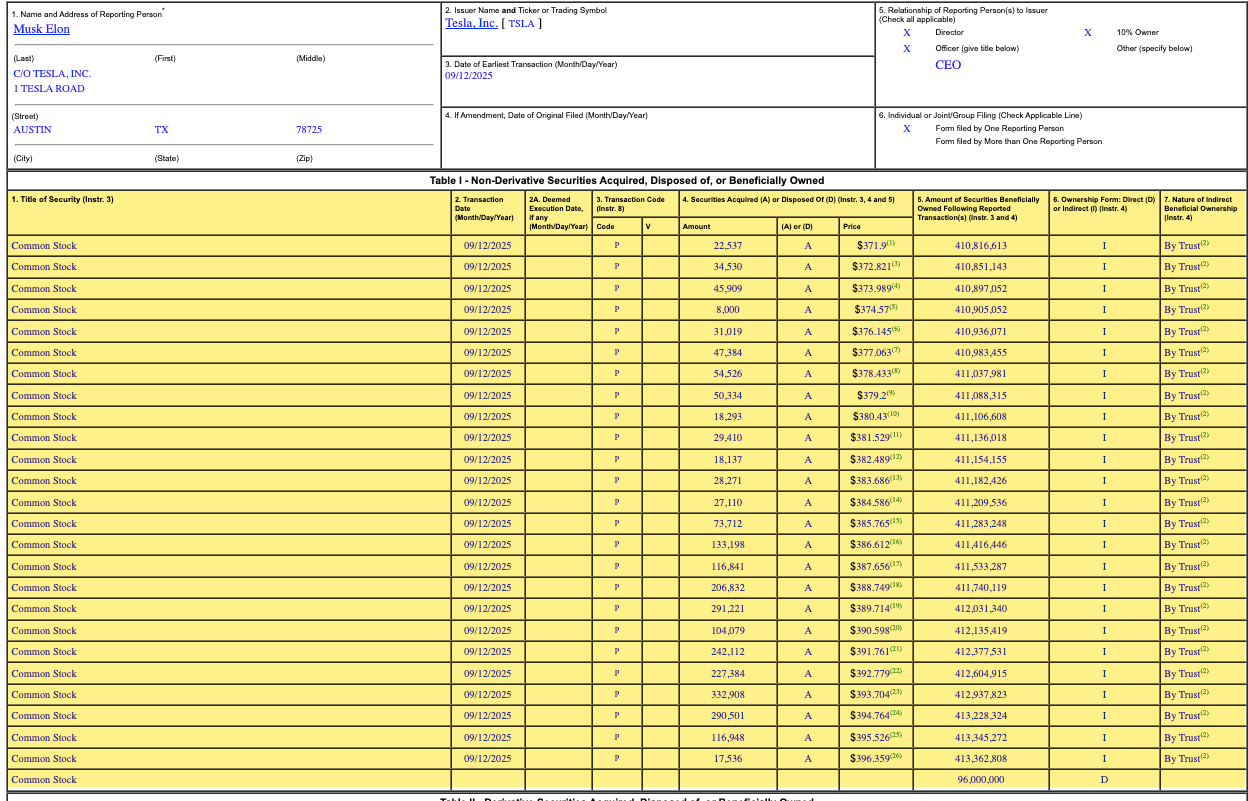Click footnote marker on the $396.359 price
The width and height of the screenshot is (1248, 801).
[x=896, y=756]
